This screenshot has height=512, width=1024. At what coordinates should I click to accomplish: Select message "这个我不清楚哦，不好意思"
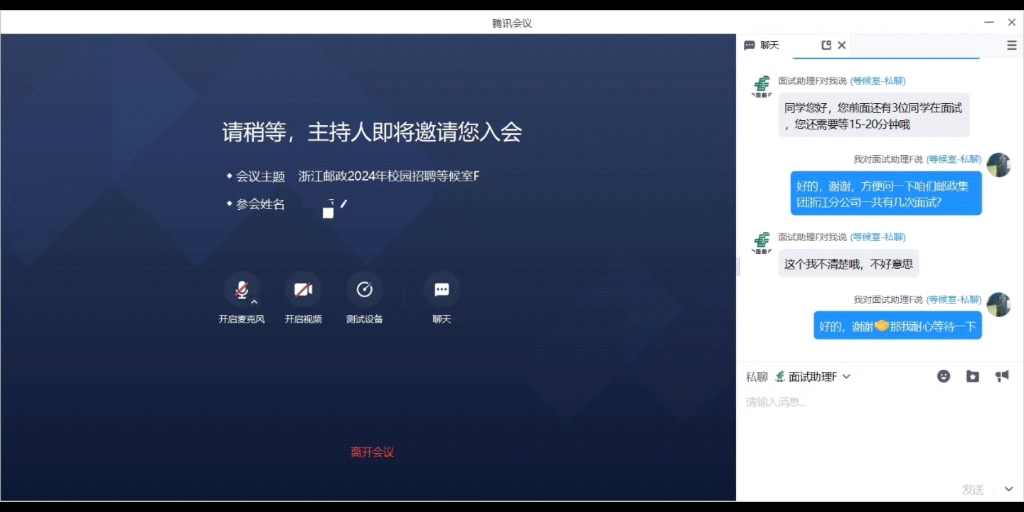coord(848,264)
